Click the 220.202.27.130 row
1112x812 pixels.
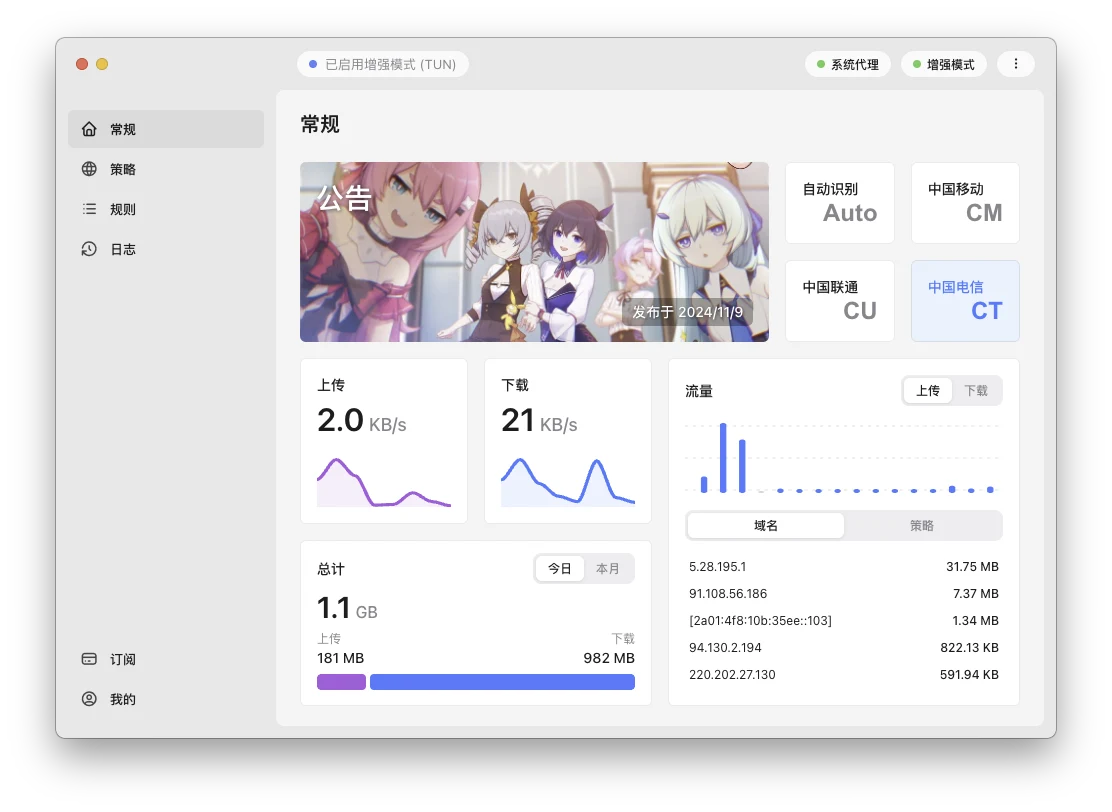click(844, 674)
